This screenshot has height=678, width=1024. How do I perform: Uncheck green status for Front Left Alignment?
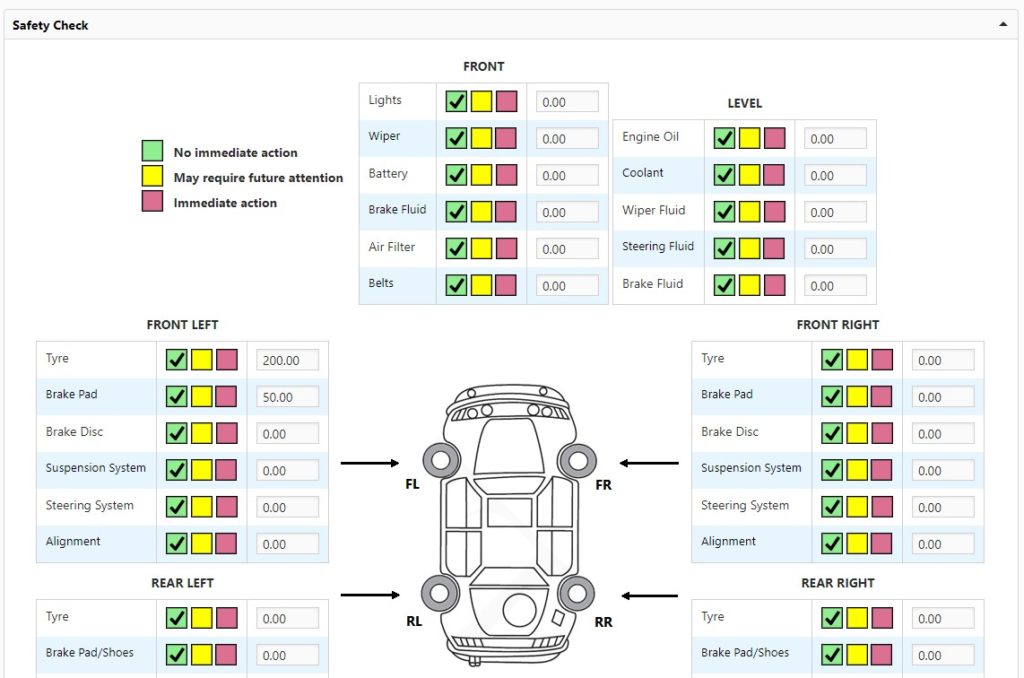[176, 543]
